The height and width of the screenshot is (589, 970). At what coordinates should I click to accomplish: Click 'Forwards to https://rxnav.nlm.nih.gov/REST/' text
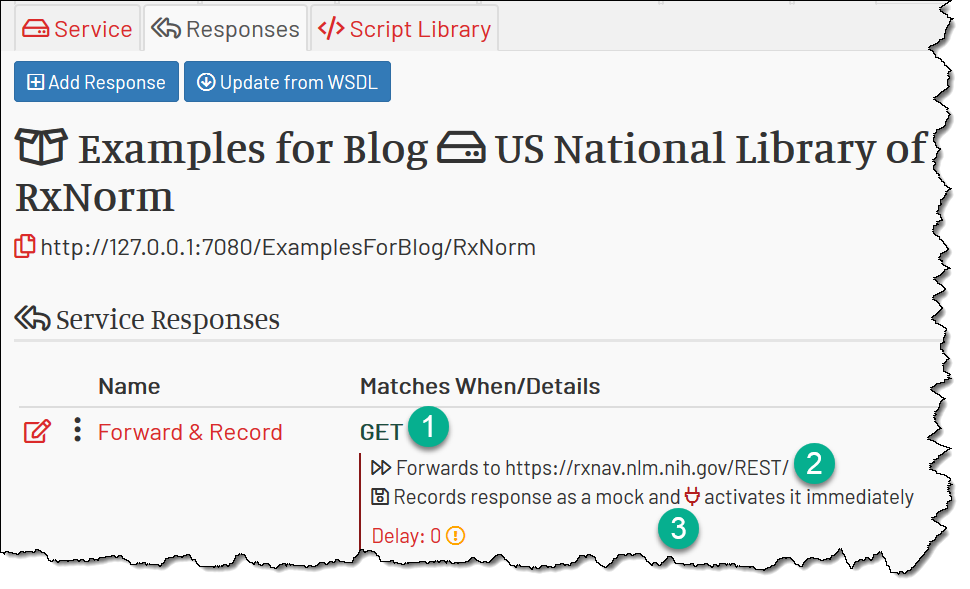click(593, 468)
